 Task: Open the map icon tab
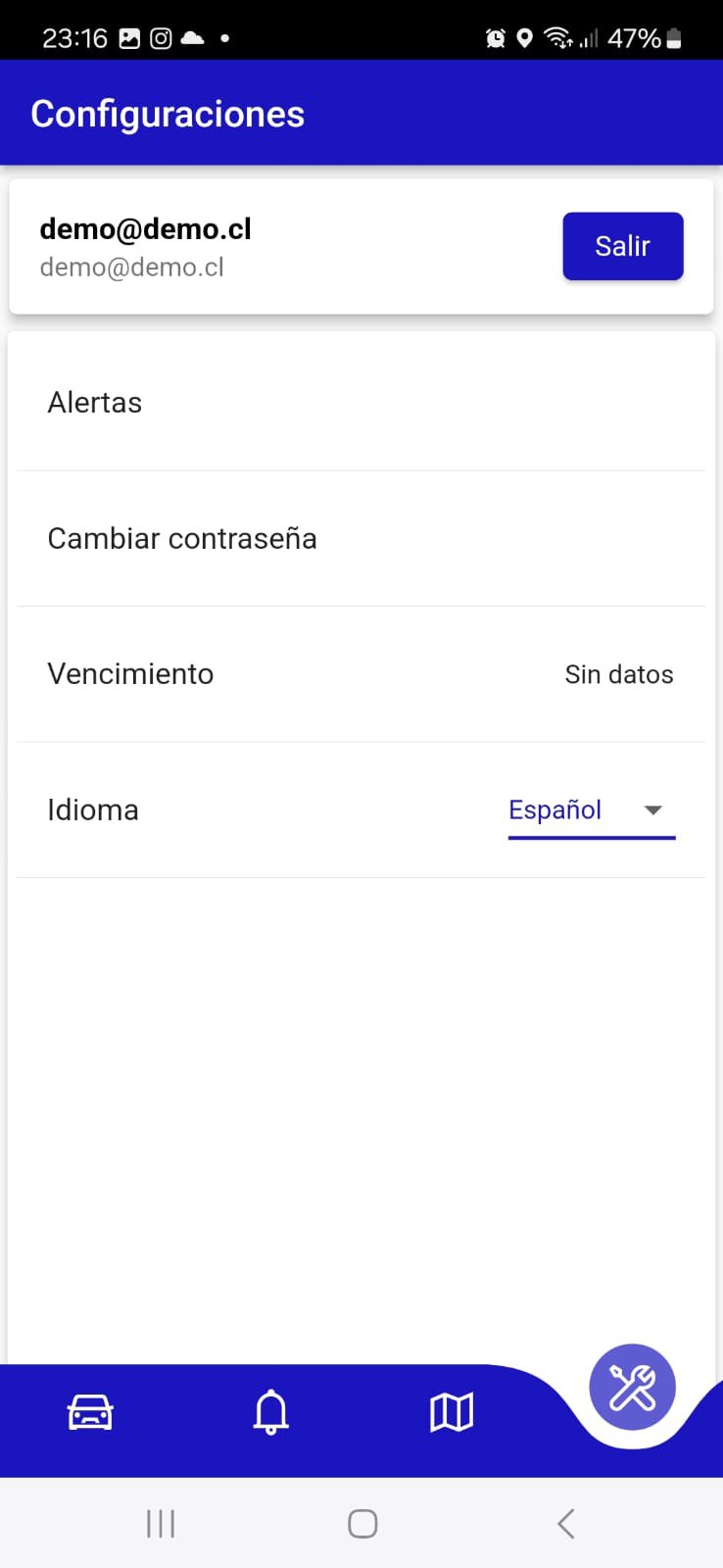pos(452,1413)
